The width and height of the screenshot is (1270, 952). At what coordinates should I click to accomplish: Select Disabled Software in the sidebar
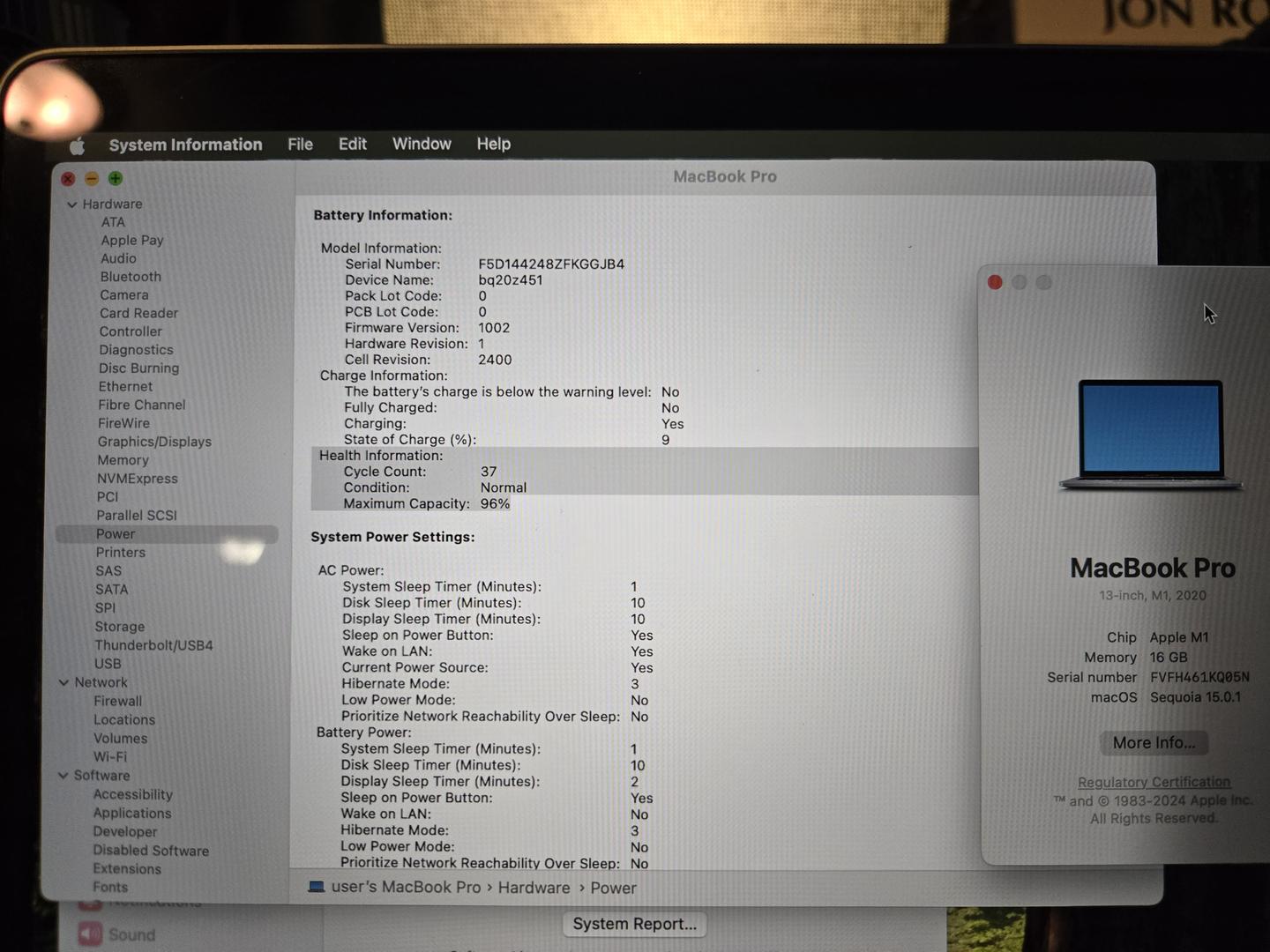pos(151,851)
